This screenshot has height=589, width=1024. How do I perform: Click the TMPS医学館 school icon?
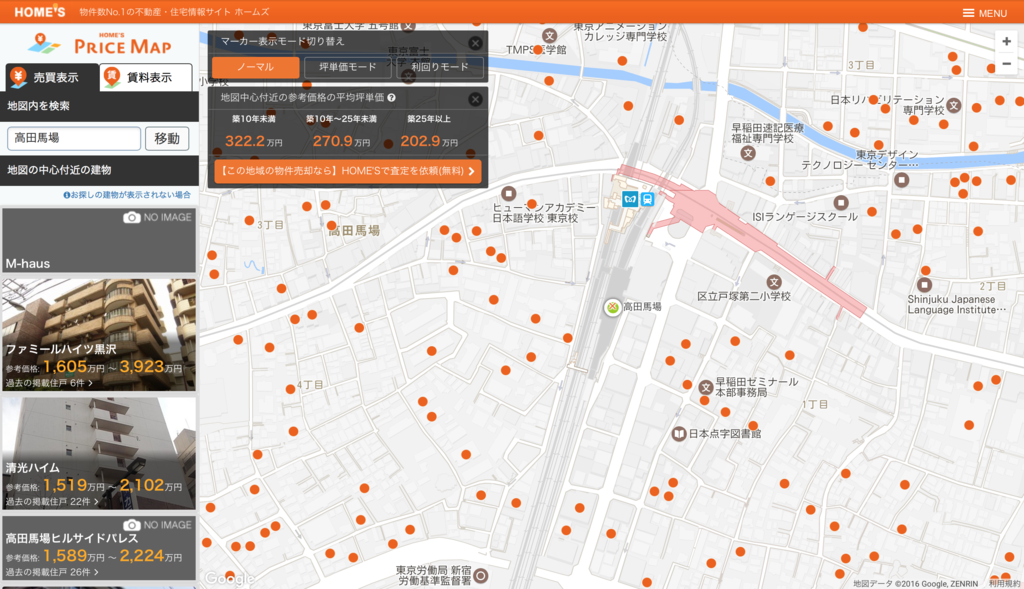(x=549, y=36)
